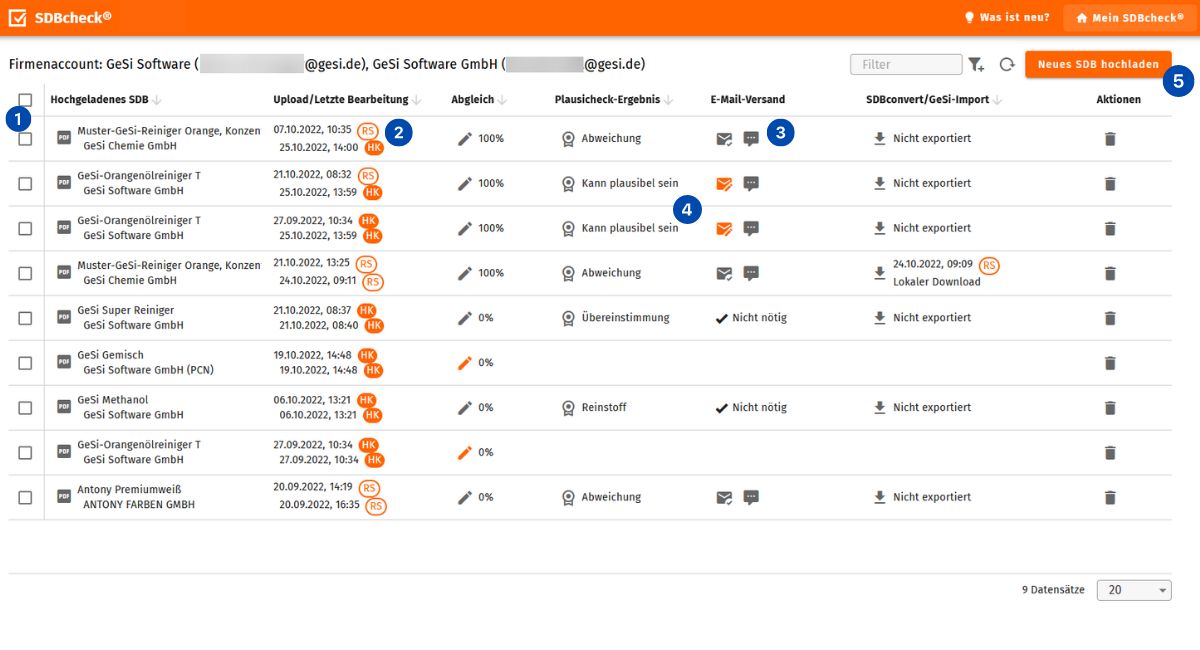Delete "GeSi Methanol" using its trash icon
1200x650 pixels.
click(x=1110, y=407)
